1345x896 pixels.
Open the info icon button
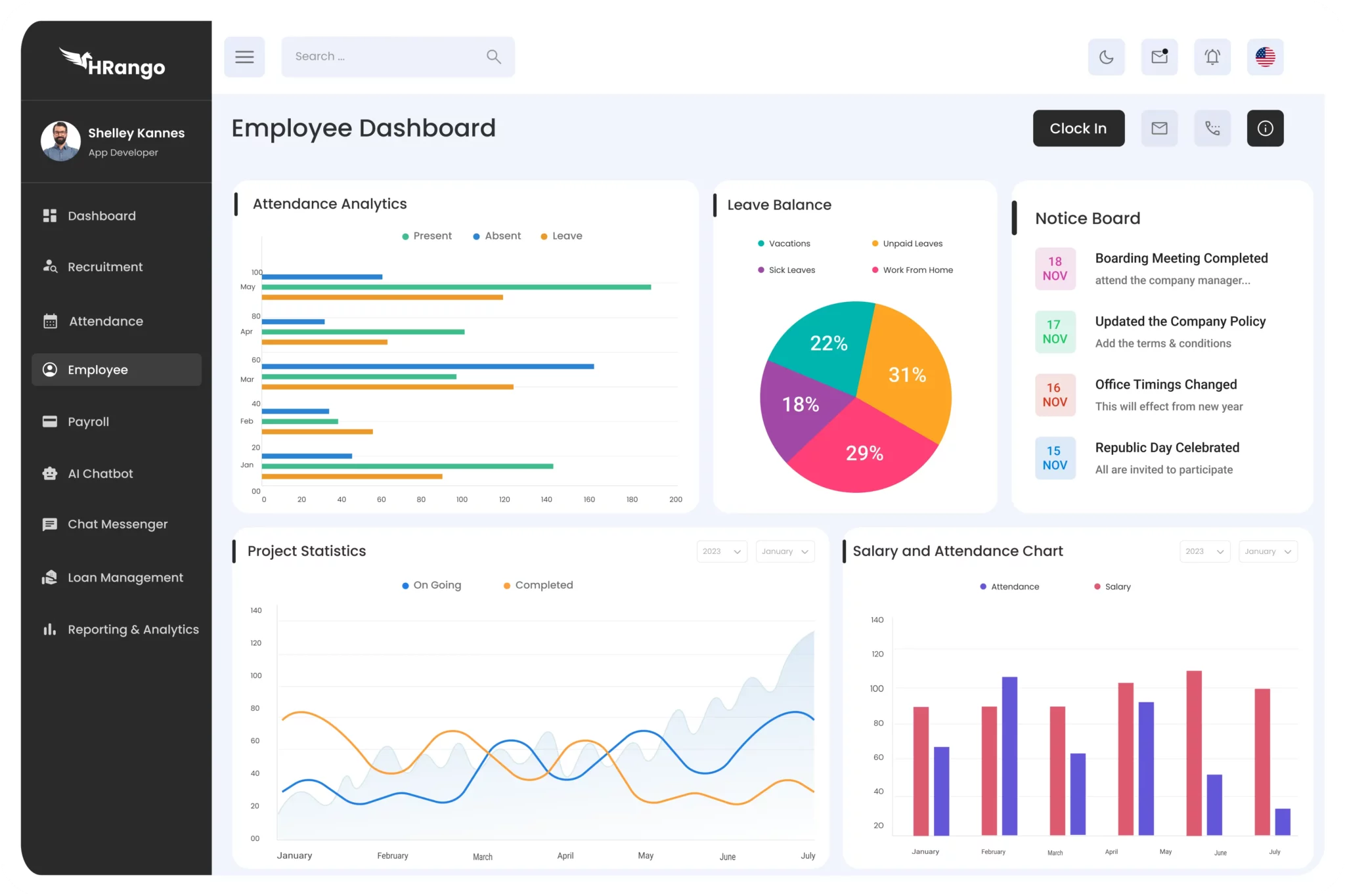click(x=1265, y=128)
